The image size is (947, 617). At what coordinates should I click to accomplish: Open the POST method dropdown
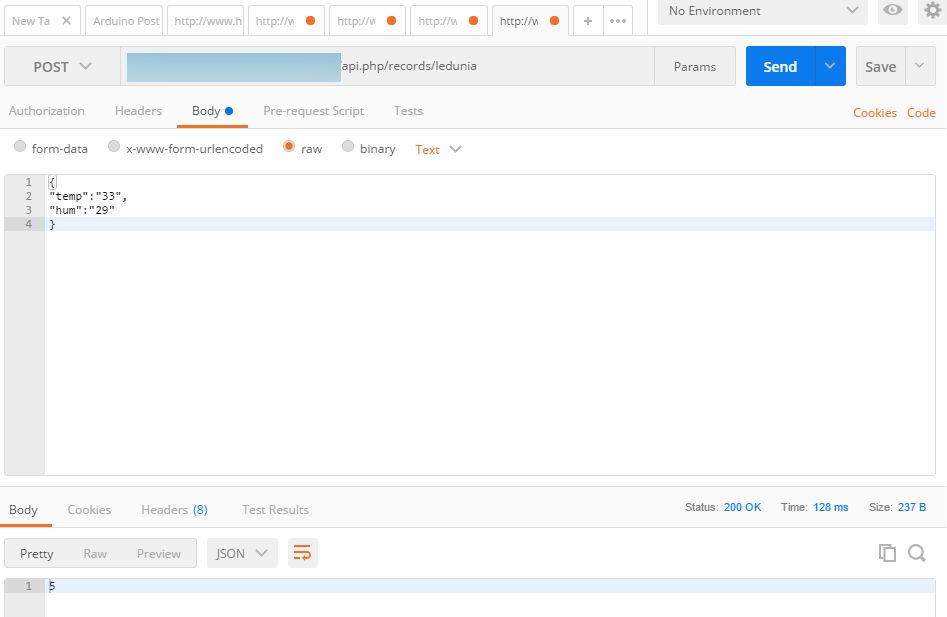pos(62,66)
